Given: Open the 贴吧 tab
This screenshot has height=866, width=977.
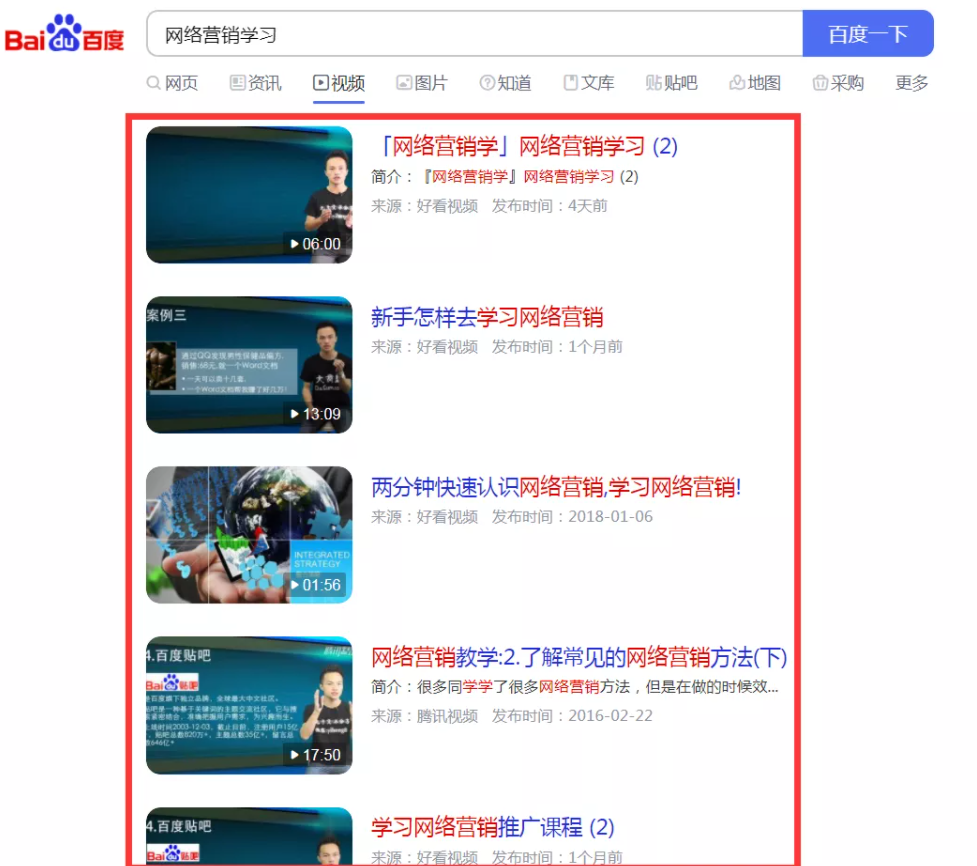Looking at the screenshot, I should [x=672, y=83].
